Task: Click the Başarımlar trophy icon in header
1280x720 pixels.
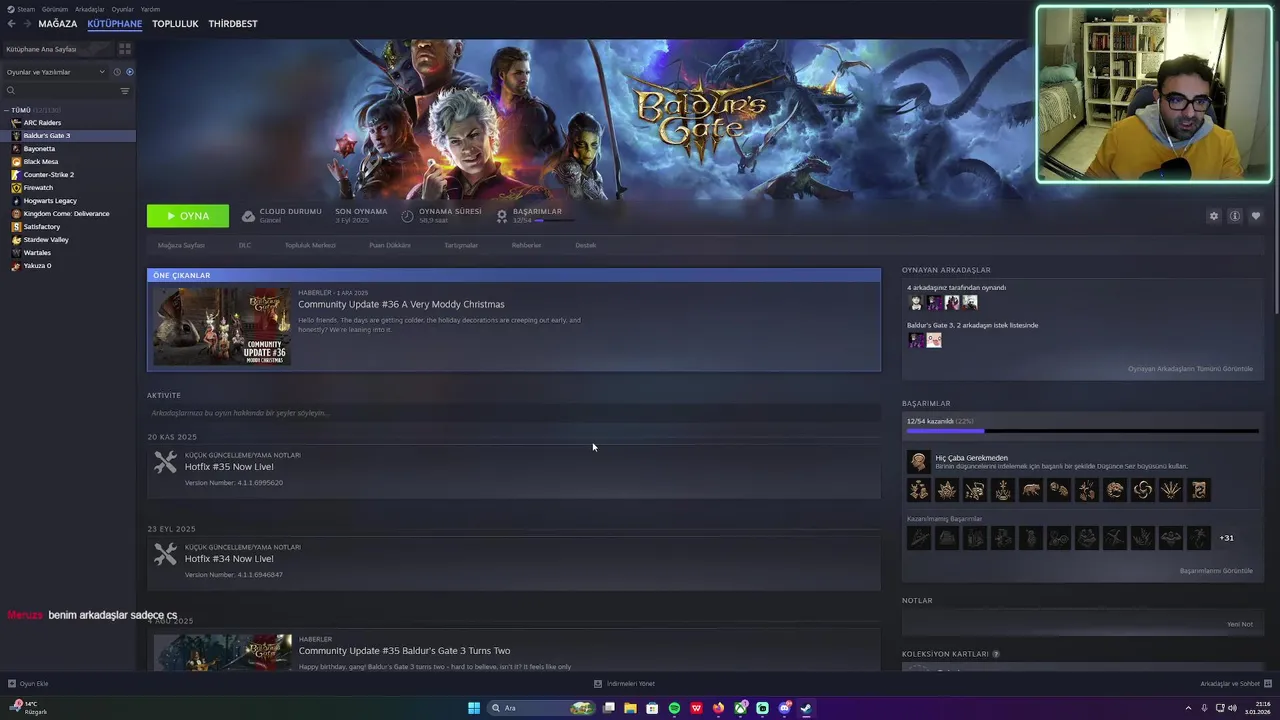Action: point(502,216)
